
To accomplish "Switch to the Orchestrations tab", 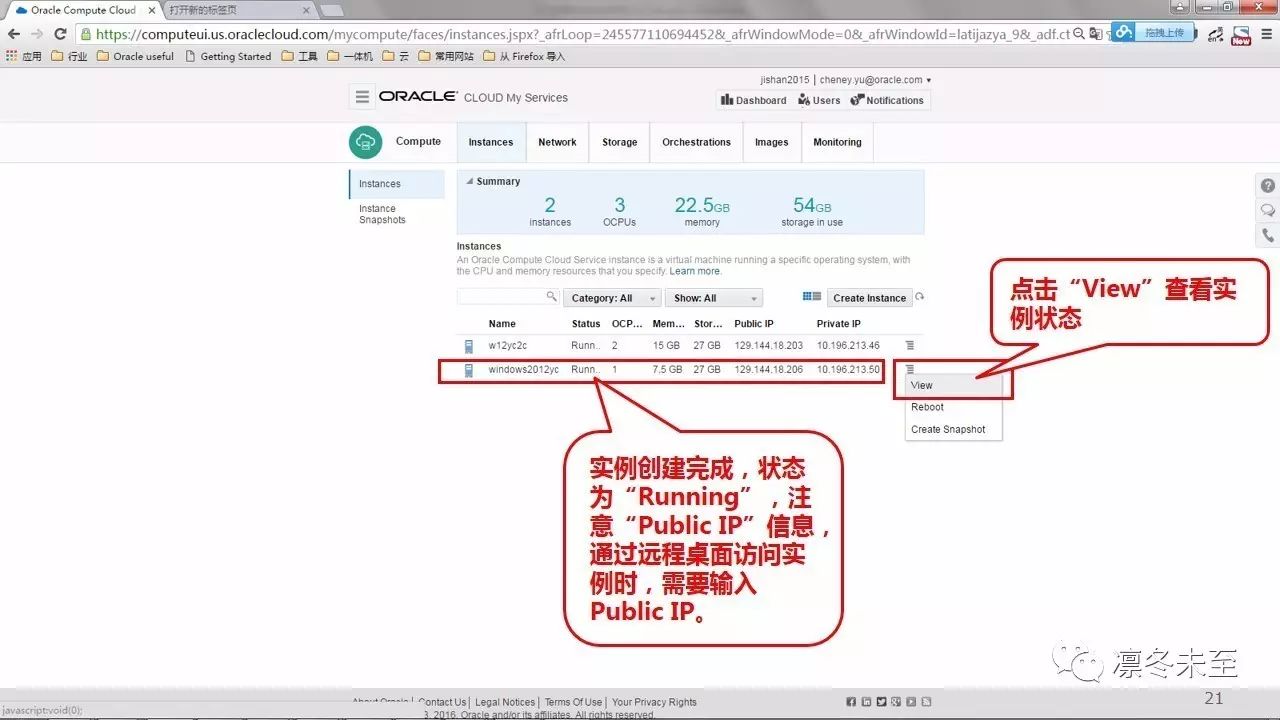I will [x=696, y=142].
